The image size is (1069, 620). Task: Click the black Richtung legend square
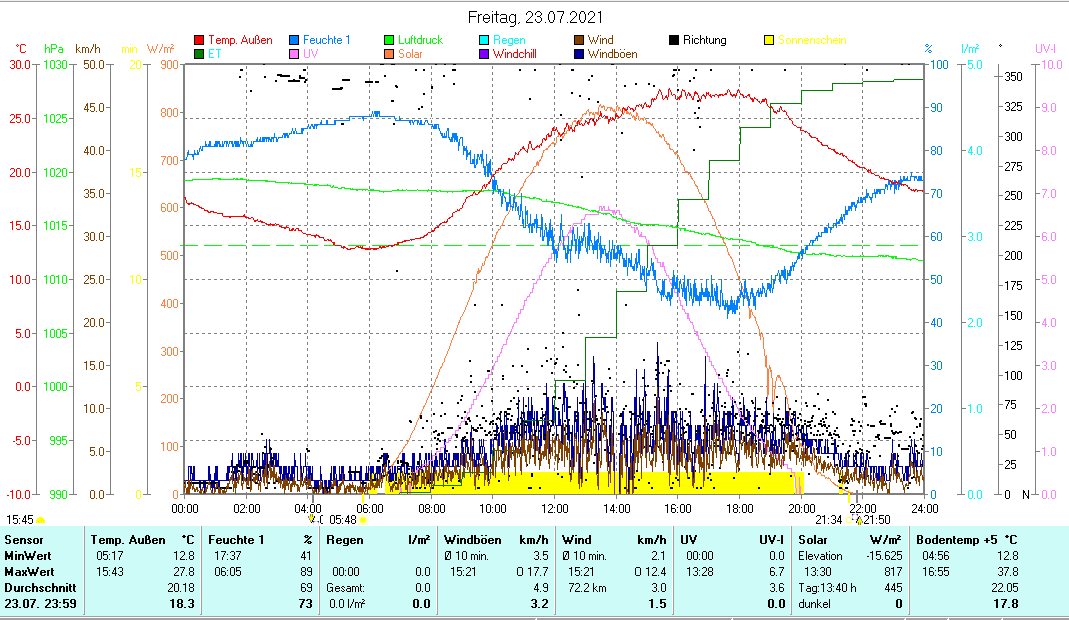coord(675,41)
